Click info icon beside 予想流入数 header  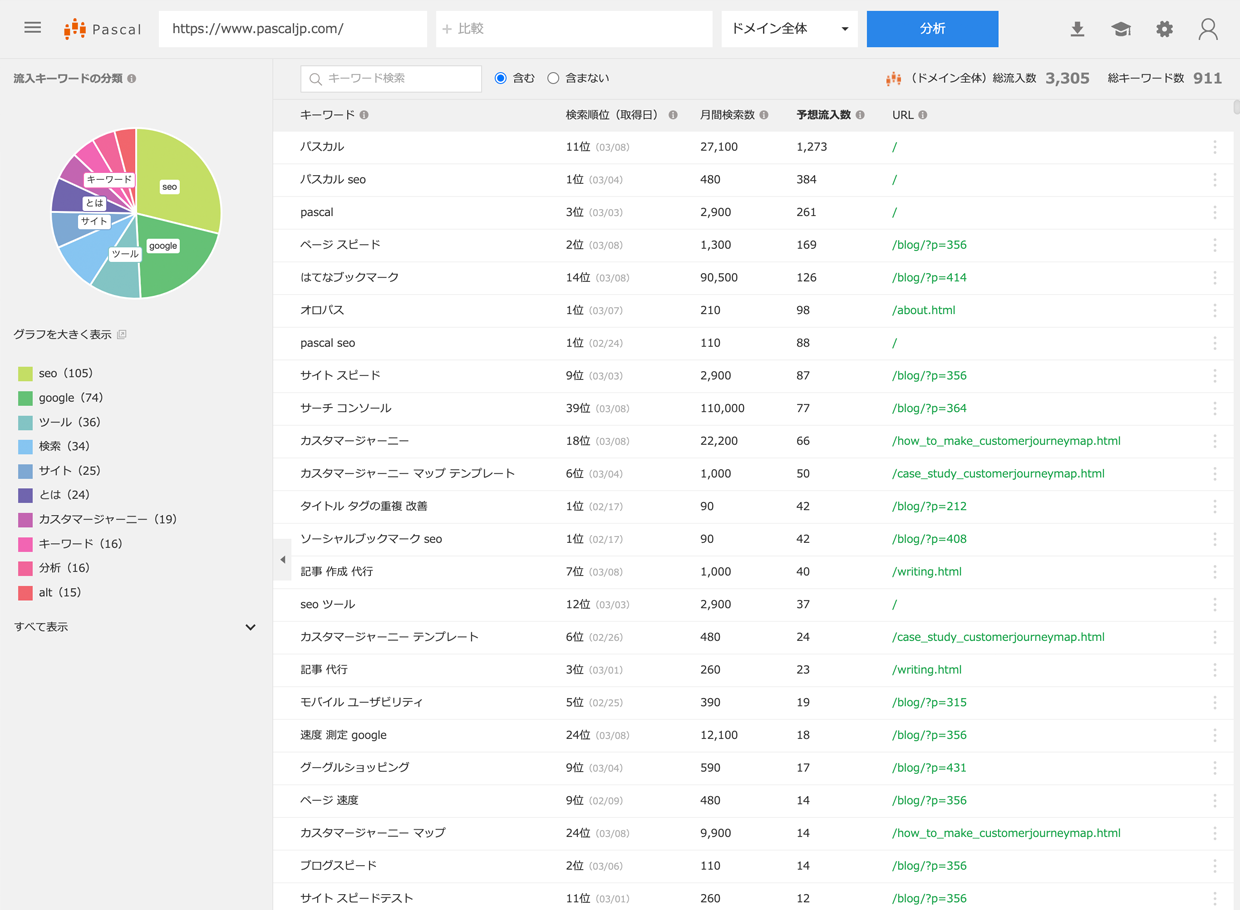pos(860,115)
